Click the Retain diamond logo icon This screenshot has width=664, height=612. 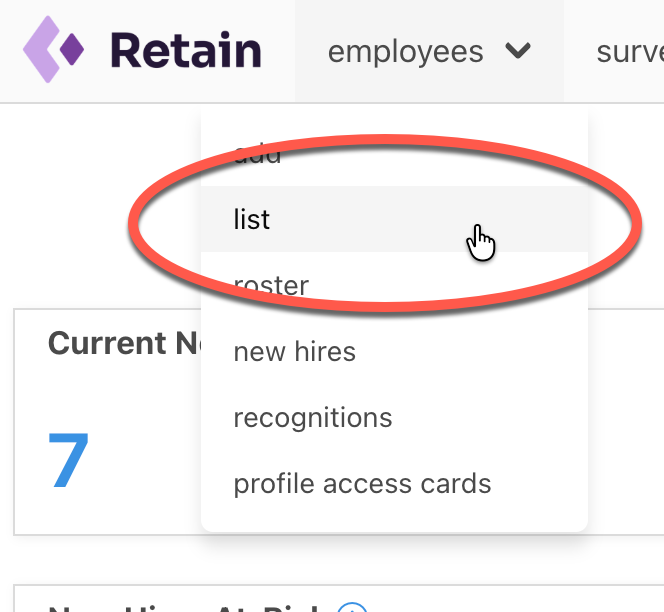53,50
